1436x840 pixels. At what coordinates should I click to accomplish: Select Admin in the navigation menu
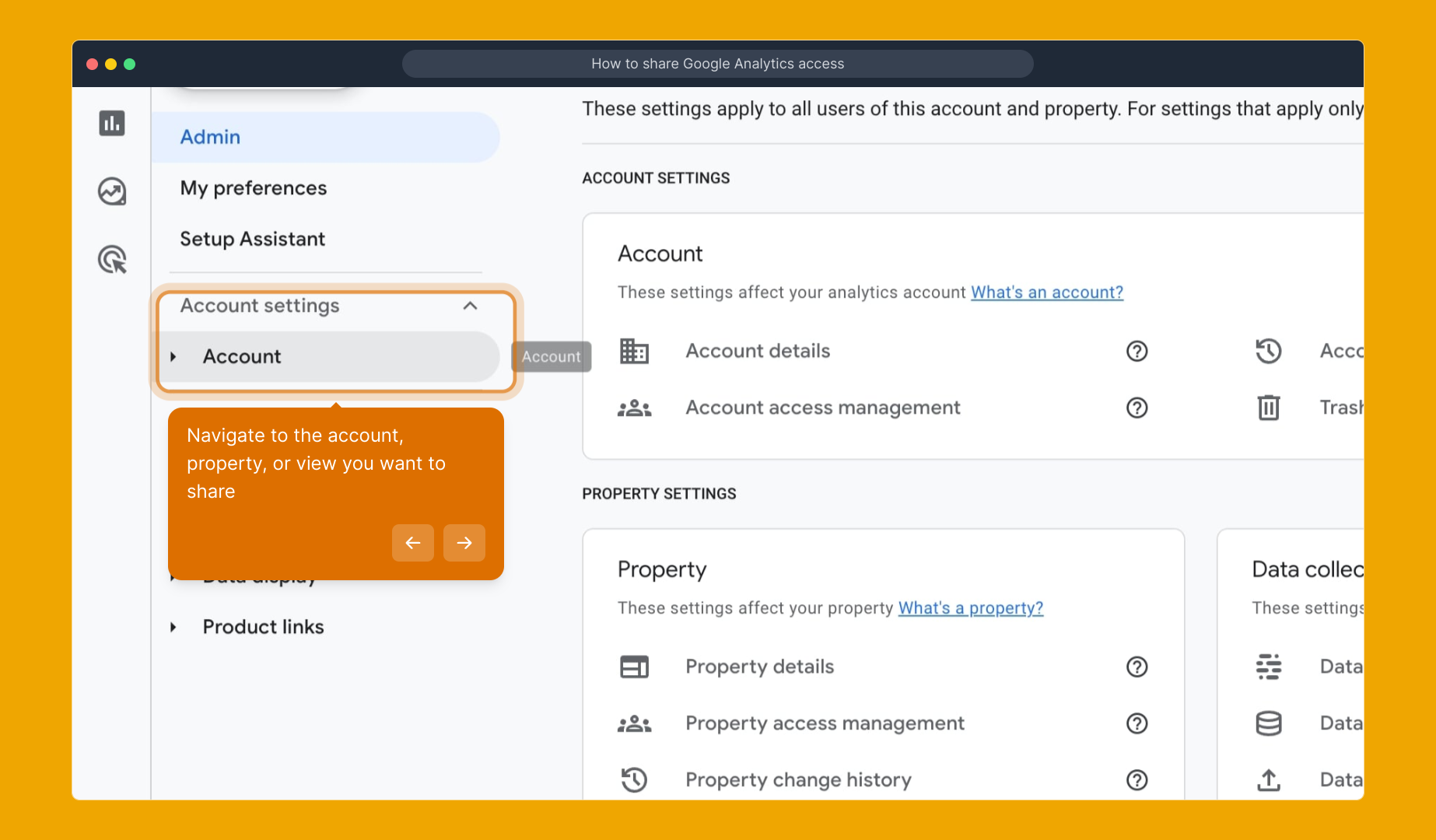tap(210, 137)
